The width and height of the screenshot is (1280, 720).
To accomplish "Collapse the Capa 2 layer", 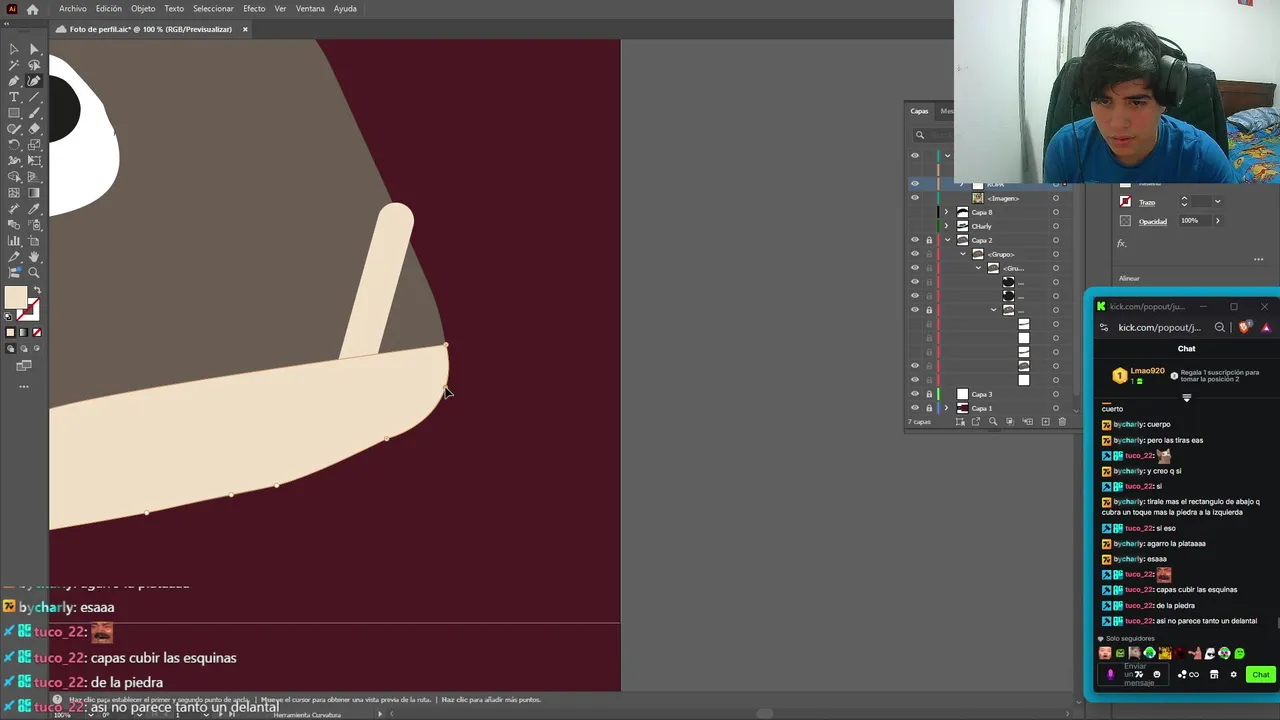I will click(x=947, y=240).
